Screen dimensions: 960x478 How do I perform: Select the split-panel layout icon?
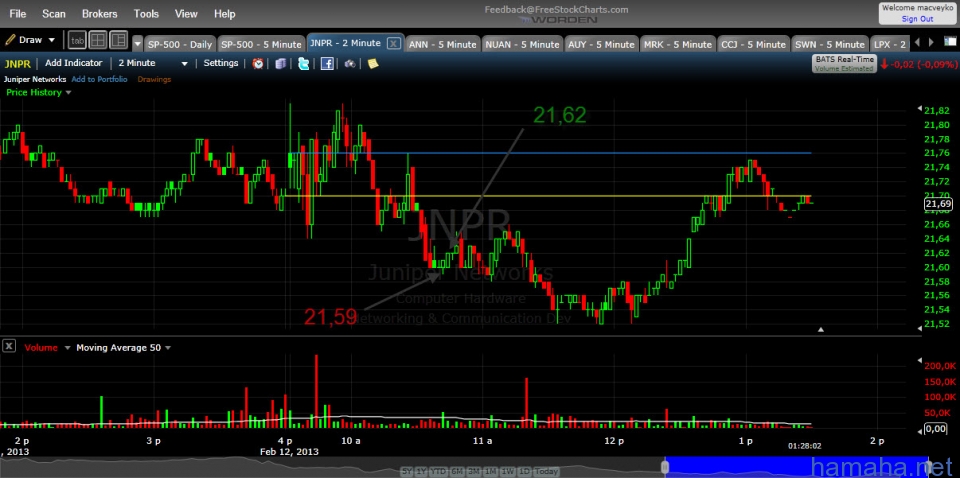pyautogui.click(x=118, y=40)
